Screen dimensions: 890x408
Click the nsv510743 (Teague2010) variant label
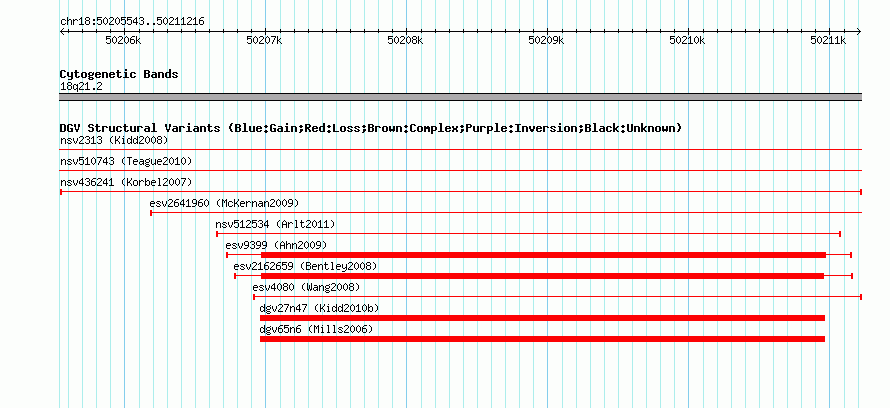point(126,161)
